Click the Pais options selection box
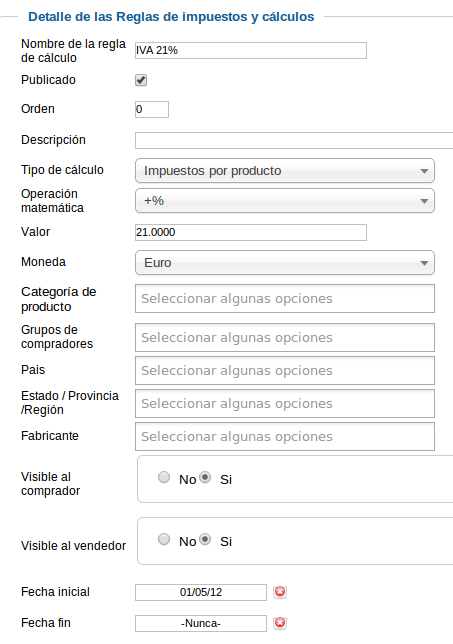453x644 pixels. click(x=285, y=370)
